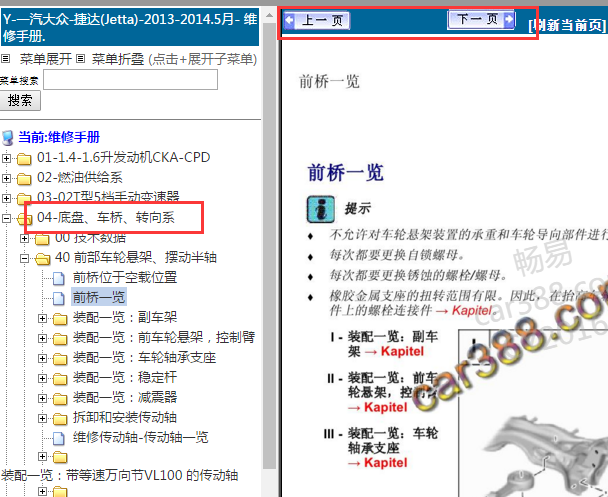Click the 搜索 search button

pyautogui.click(x=20, y=100)
